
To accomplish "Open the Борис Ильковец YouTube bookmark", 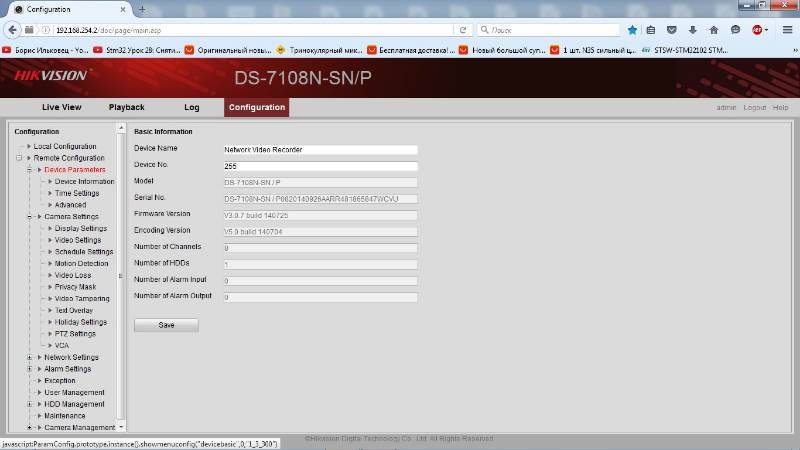I will coord(45,50).
